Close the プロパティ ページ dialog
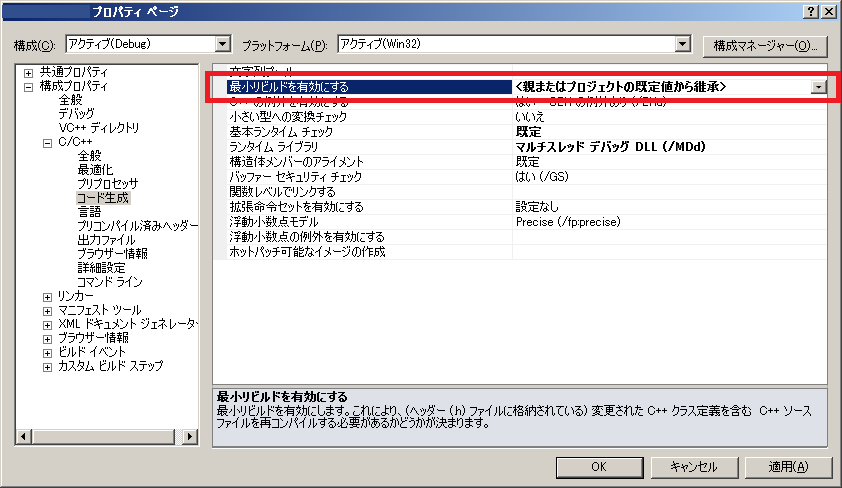The height and width of the screenshot is (488, 842). point(829,11)
